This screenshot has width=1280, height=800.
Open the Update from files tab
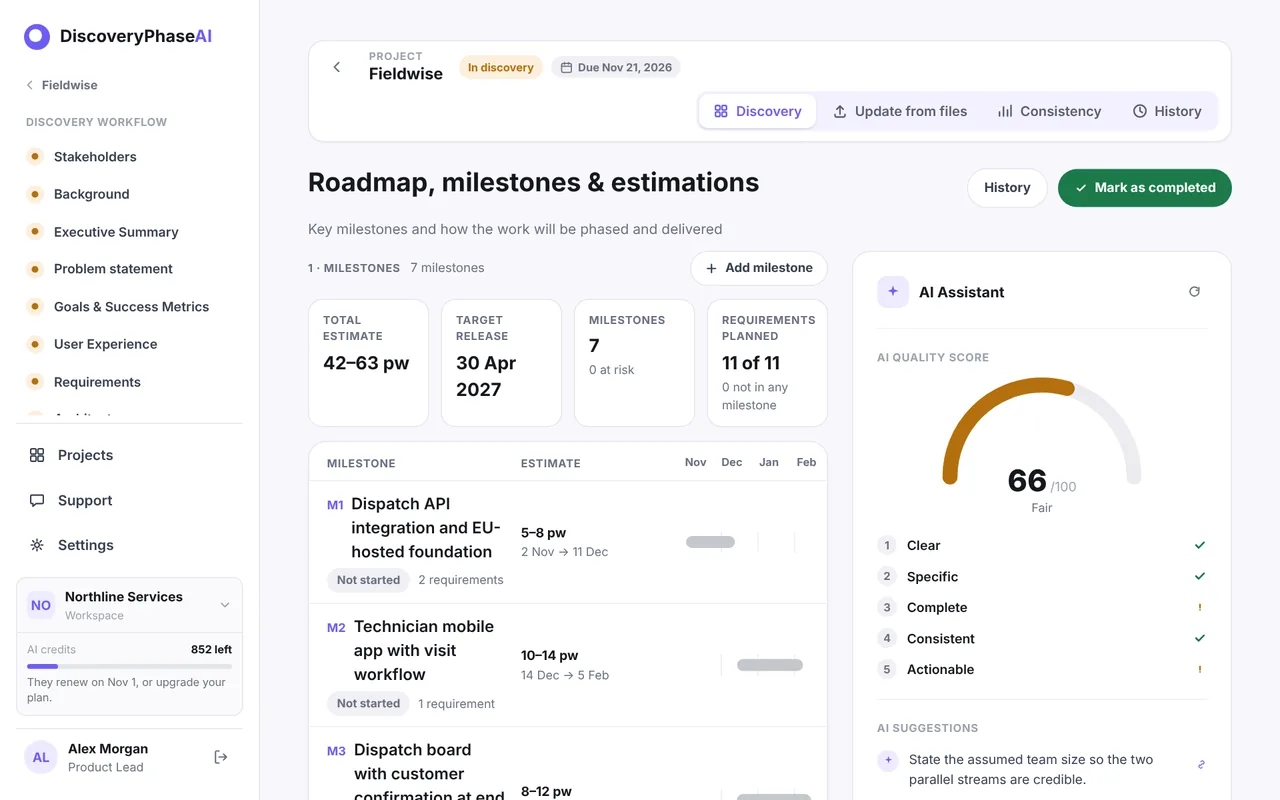tap(900, 111)
